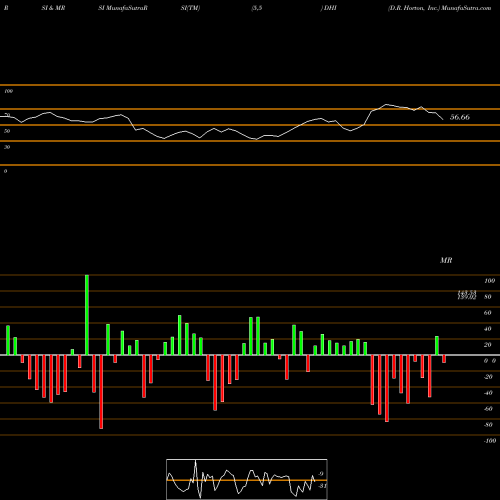Image resolution: width=500 pixels, height=500 pixels.
Task: Click the RSI value label "56.66"
Action: tap(460, 117)
